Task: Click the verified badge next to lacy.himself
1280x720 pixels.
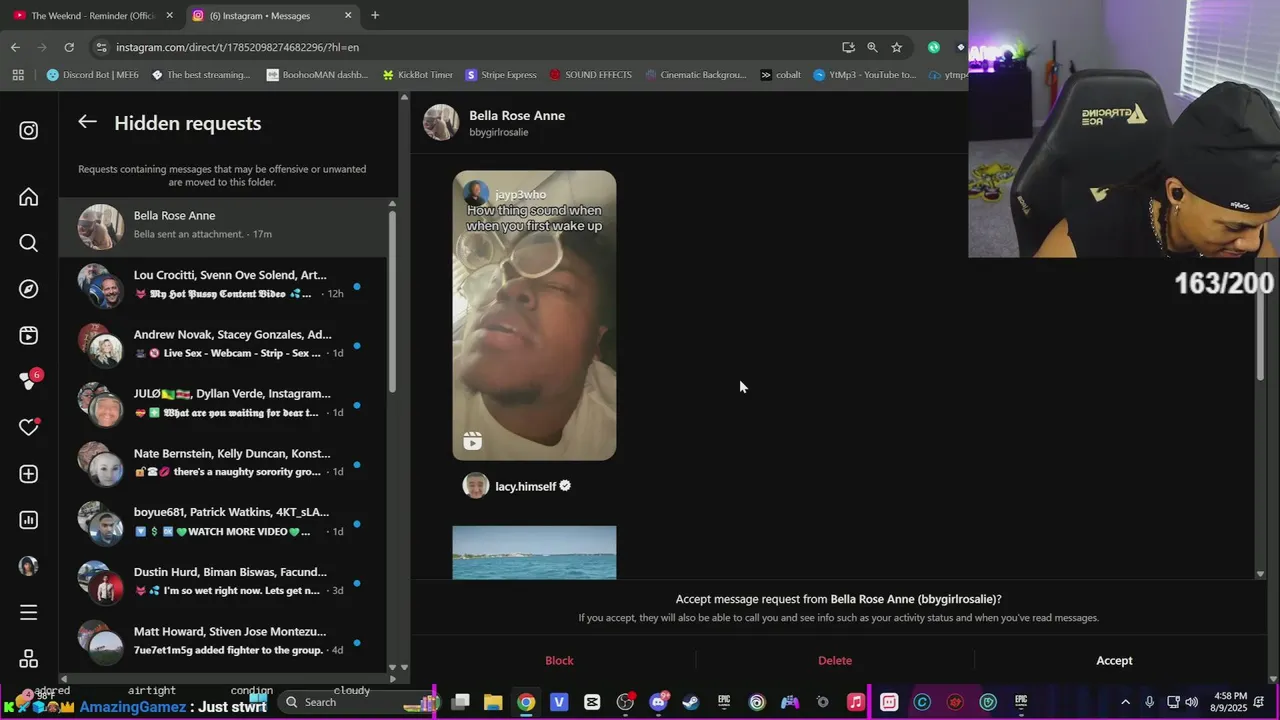Action: 565,486
